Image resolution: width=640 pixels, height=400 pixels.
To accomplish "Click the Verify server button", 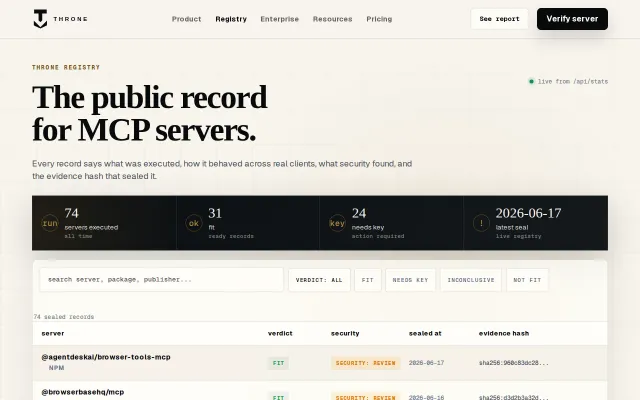I will coord(572,19).
